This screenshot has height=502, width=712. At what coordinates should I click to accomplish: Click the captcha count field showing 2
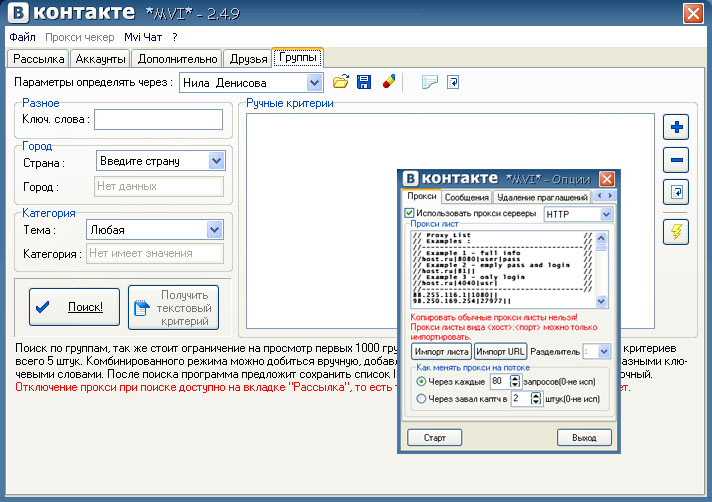(521, 399)
